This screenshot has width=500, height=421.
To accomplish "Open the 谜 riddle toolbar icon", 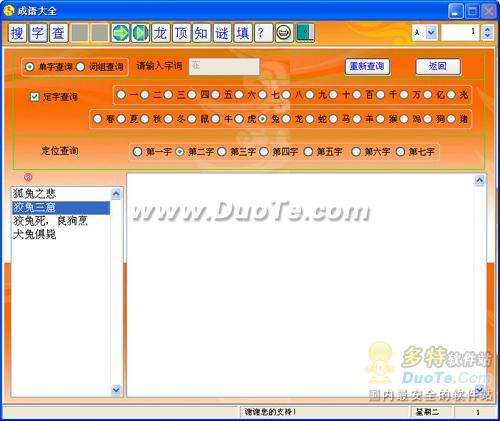I will coord(222,33).
